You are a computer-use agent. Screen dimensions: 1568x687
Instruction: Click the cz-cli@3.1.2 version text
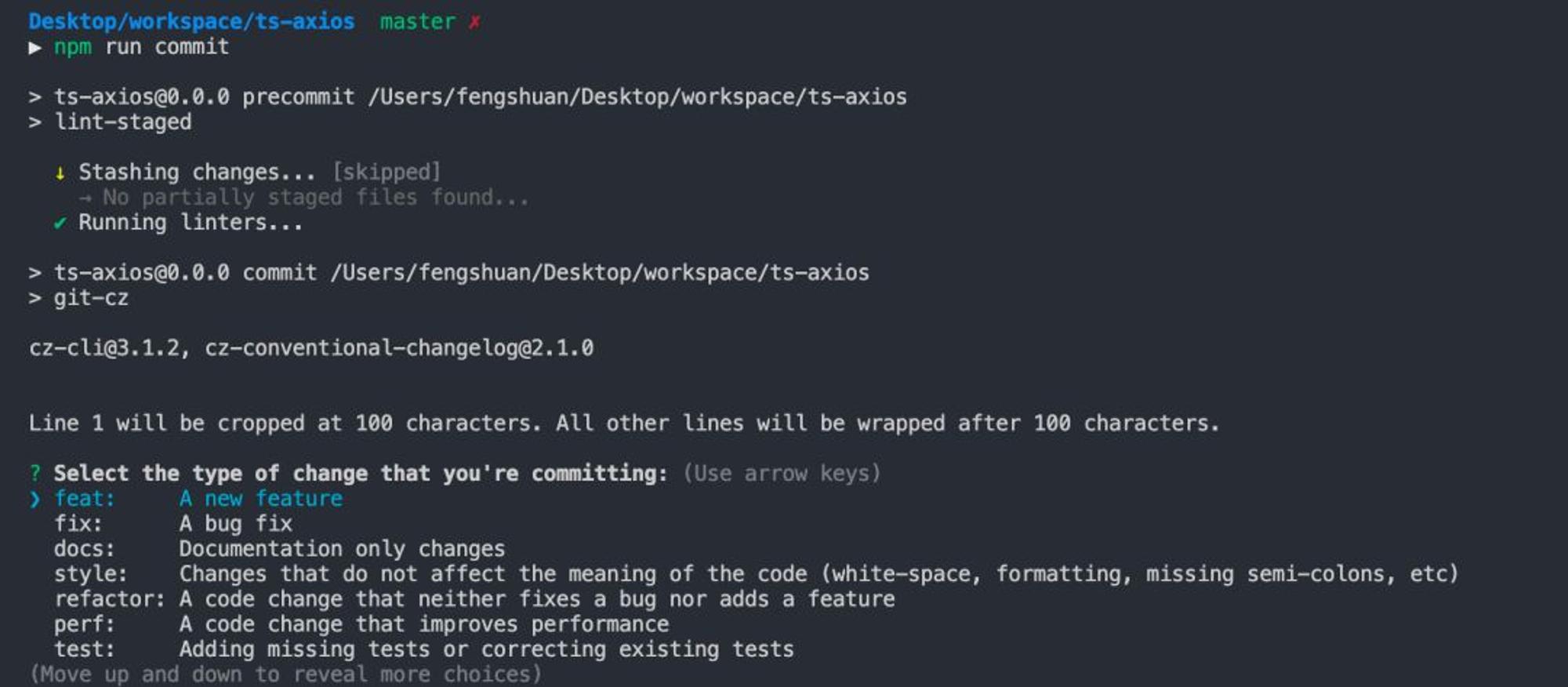point(104,347)
